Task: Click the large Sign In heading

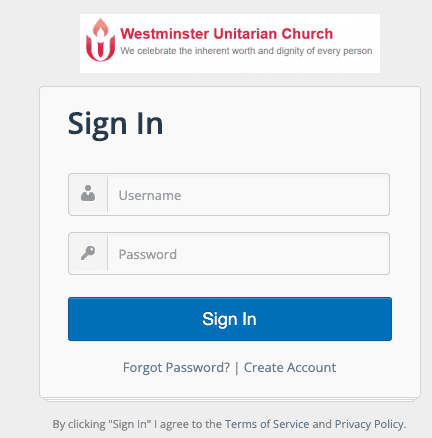Action: tap(115, 125)
